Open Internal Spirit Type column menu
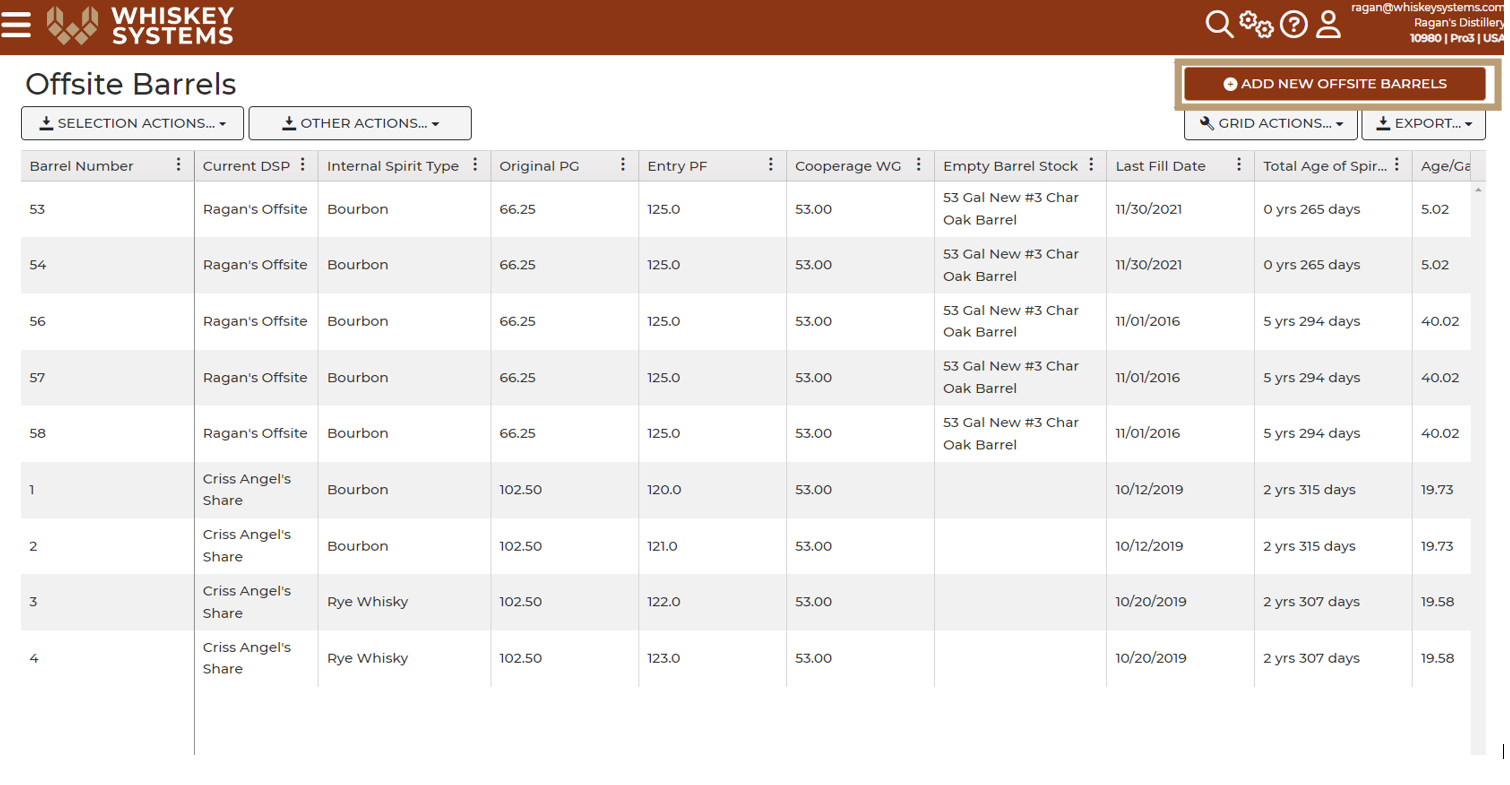Screen dimensions: 1510x785 pyautogui.click(x=475, y=165)
